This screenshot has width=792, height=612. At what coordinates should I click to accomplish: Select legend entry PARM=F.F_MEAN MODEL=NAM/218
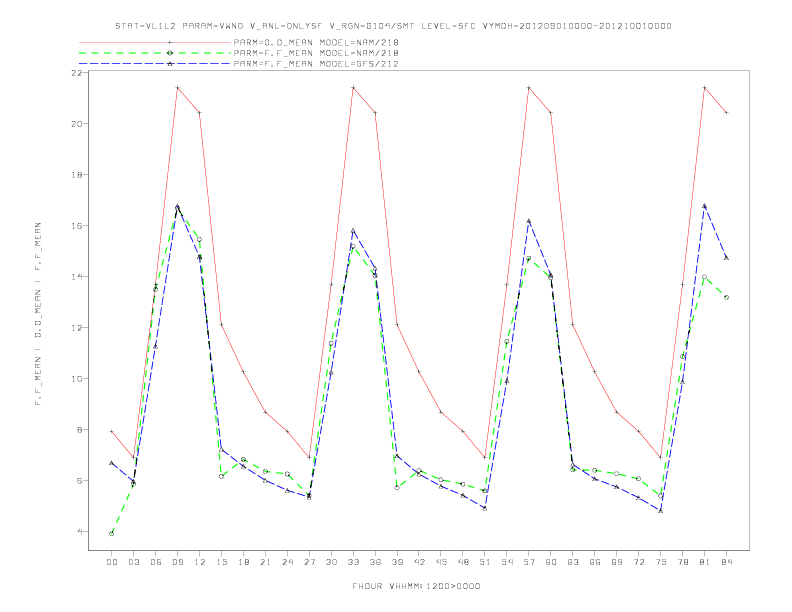[x=316, y=53]
